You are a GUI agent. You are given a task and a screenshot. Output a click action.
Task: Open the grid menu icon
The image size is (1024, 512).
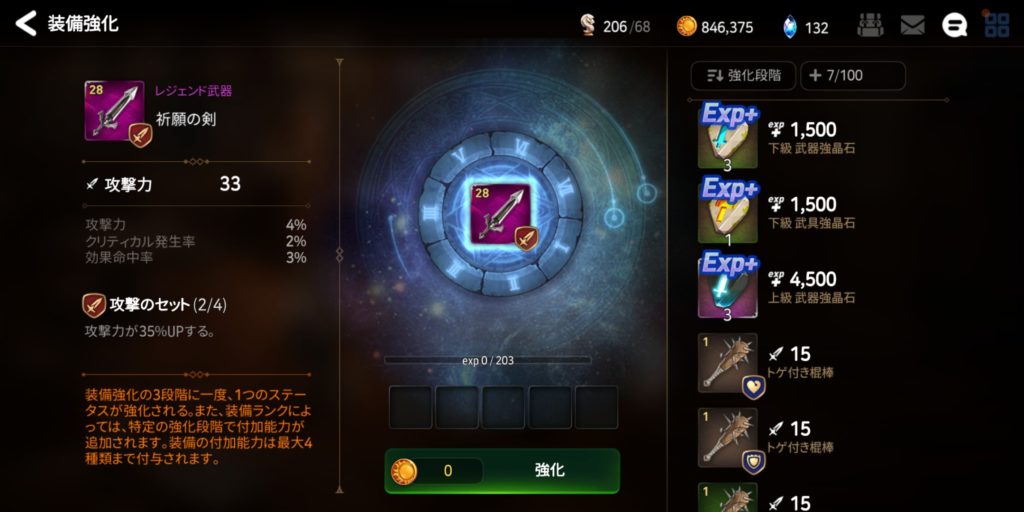pyautogui.click(x=997, y=24)
